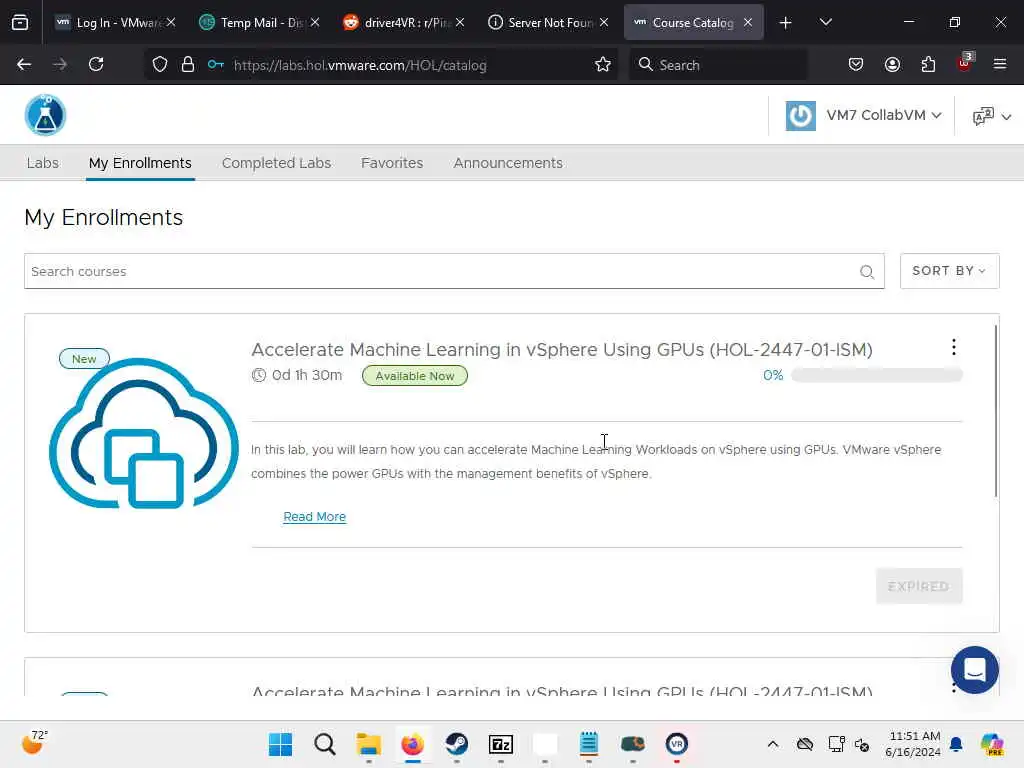Open the Firefox View icon
The height and width of the screenshot is (768, 1024).
20,23
